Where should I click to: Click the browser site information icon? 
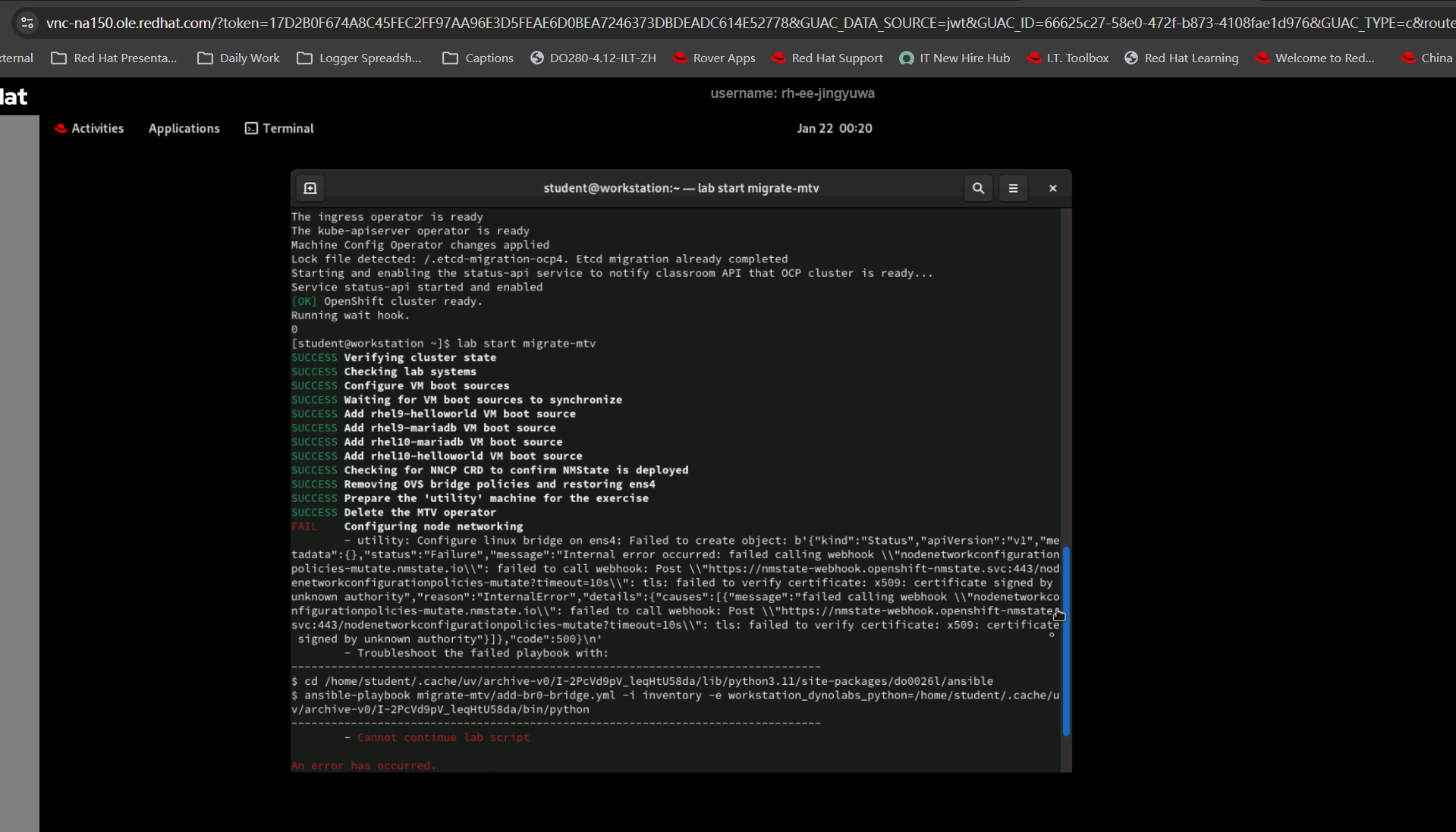27,23
